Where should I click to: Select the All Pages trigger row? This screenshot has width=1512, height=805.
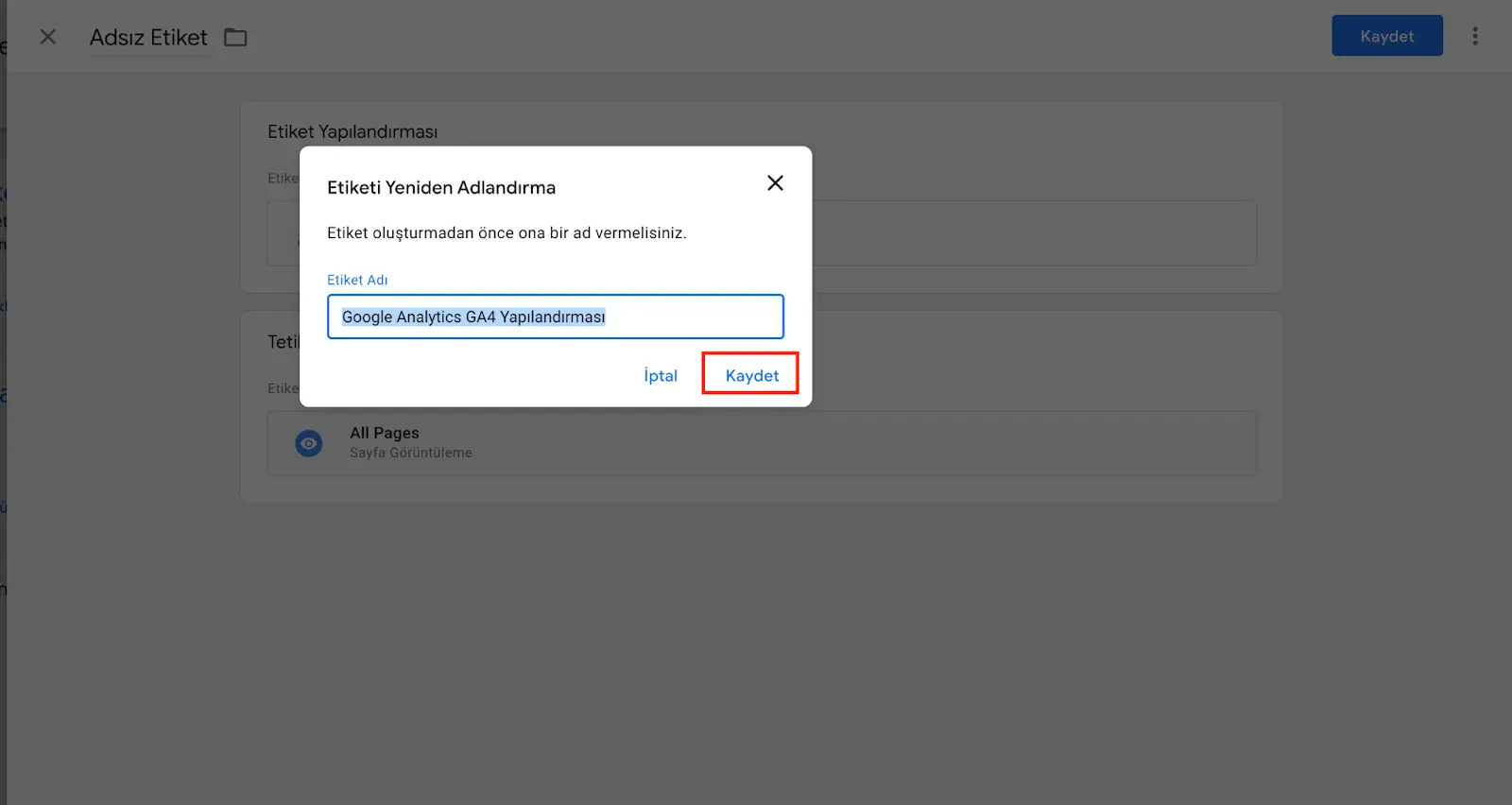(x=762, y=443)
